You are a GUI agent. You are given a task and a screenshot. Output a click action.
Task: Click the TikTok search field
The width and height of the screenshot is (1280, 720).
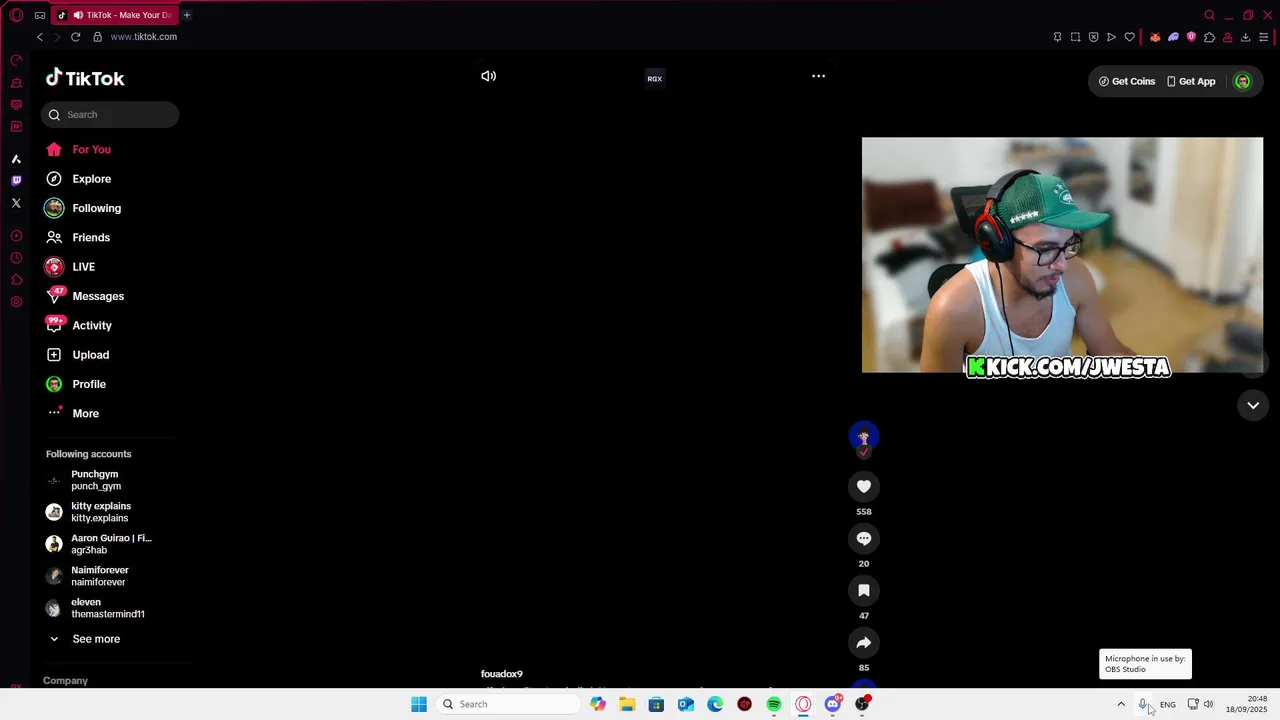110,114
